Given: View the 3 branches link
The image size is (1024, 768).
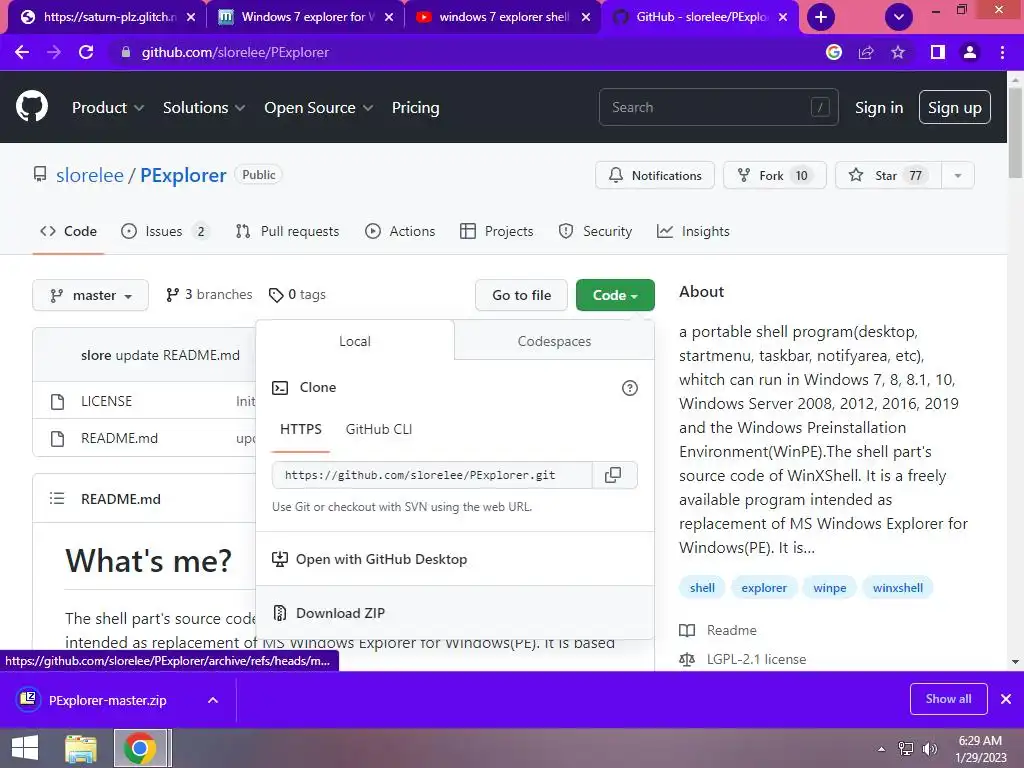Looking at the screenshot, I should point(209,295).
